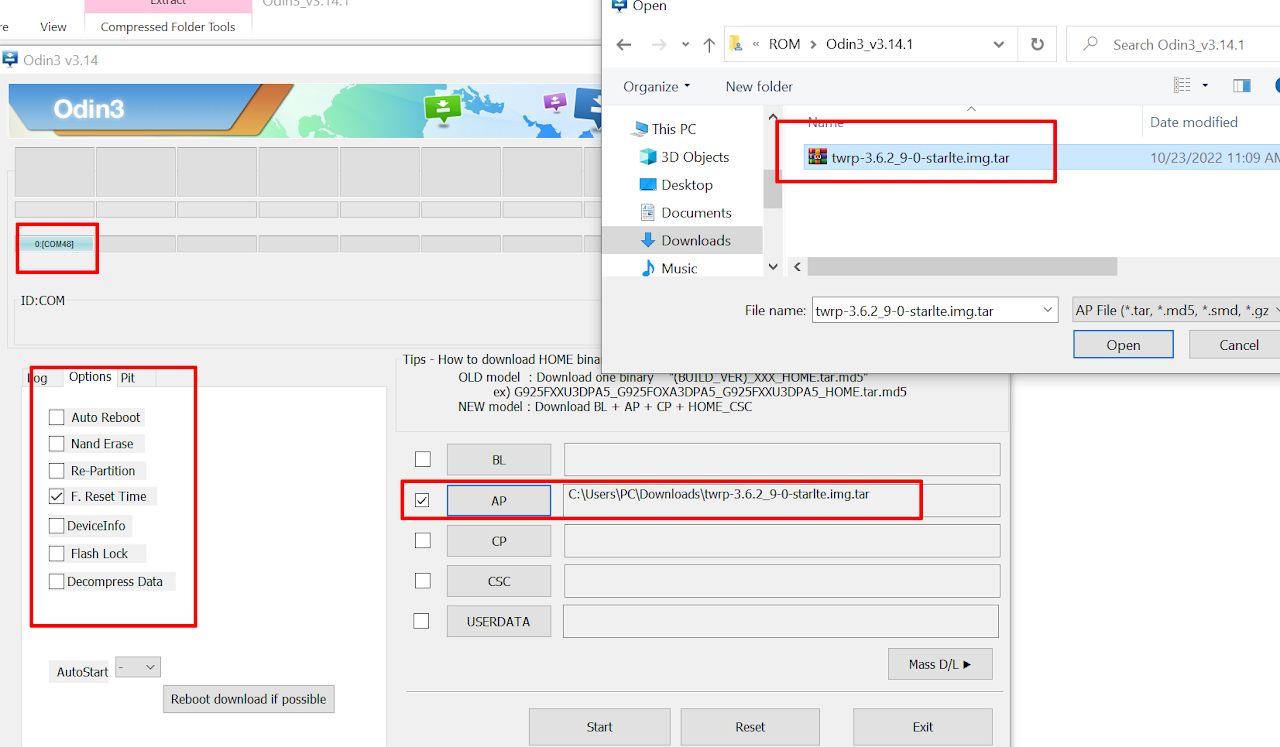Open the AutoStart dropdown
1280x747 pixels.
pos(138,667)
